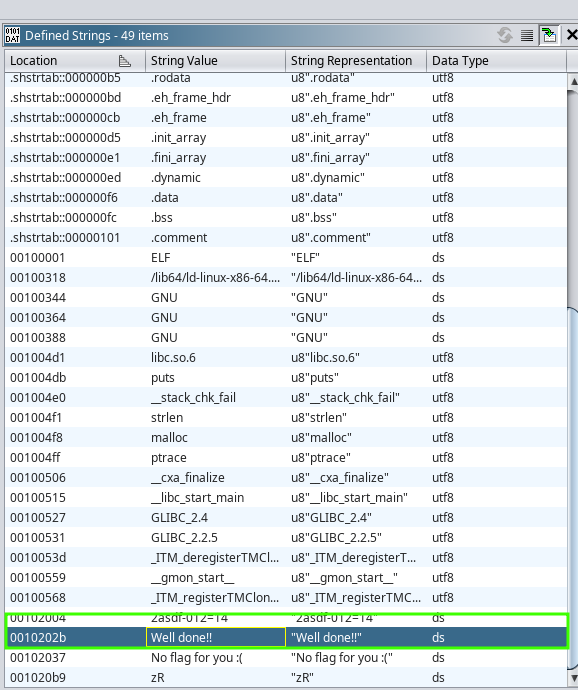Image resolution: width=578 pixels, height=690 pixels.
Task: Sort by String Value column
Action: [215, 61]
